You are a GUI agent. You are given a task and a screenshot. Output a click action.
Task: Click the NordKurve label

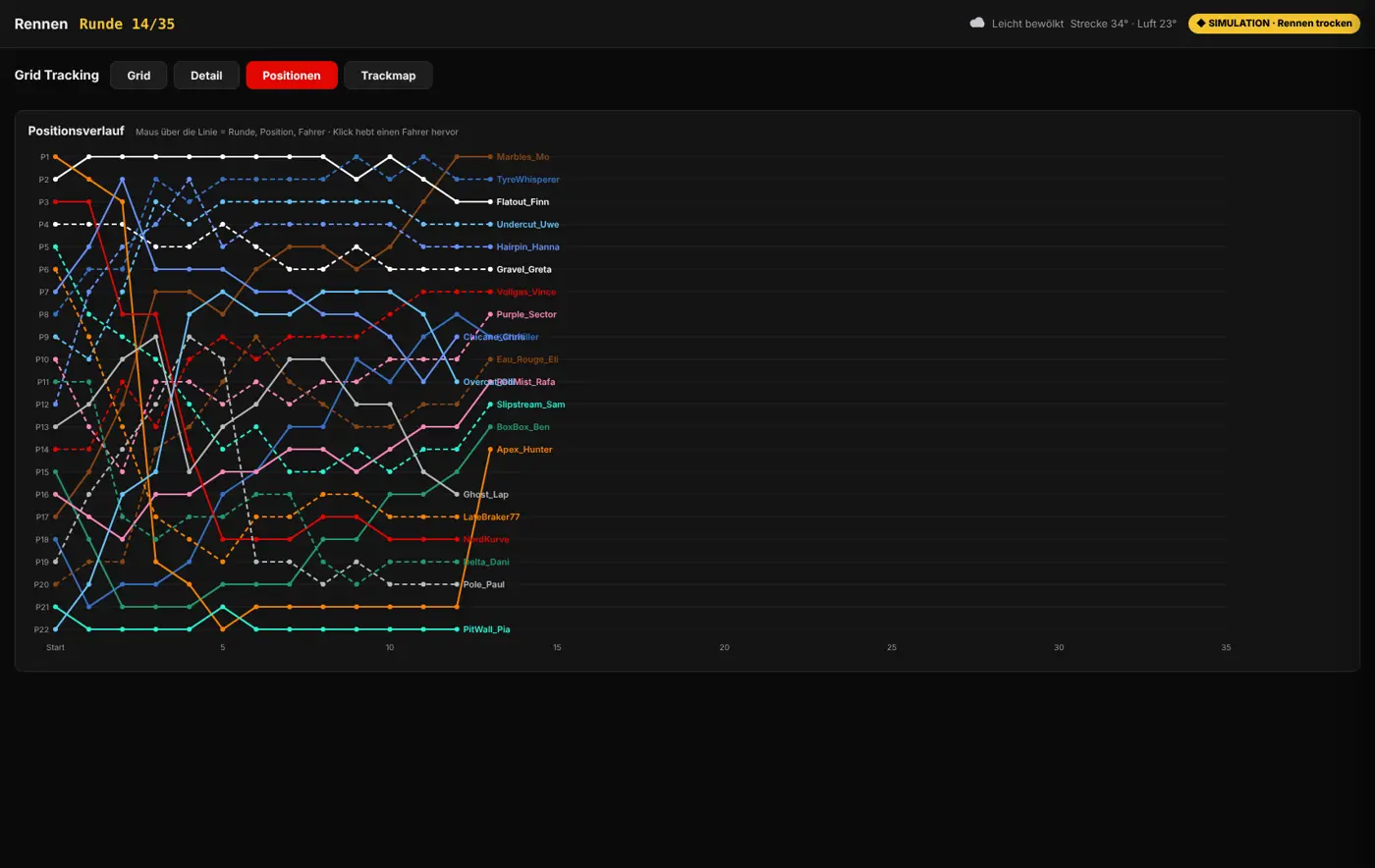486,540
